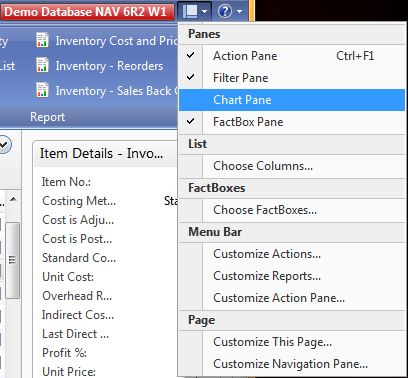Viewport: 408px width, 378px height.
Task: Open the Inventory - Reorders report
Action: 109,66
